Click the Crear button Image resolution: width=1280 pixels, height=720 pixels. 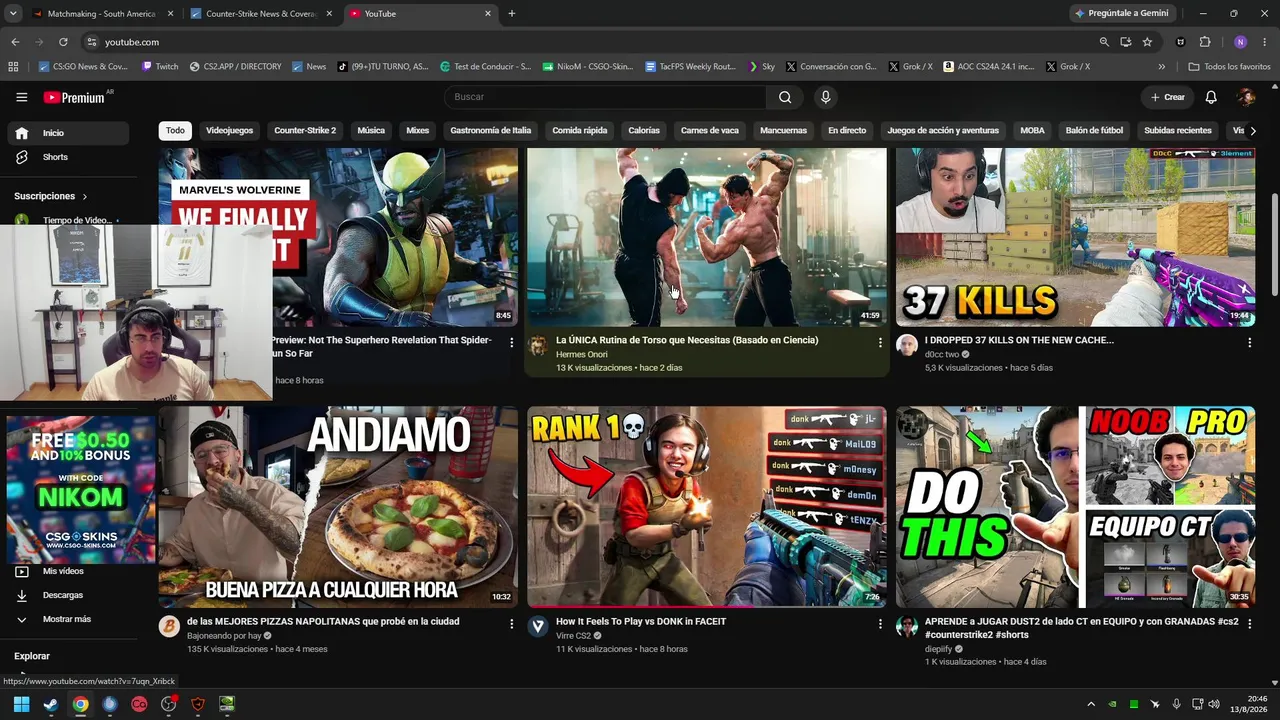(1167, 97)
